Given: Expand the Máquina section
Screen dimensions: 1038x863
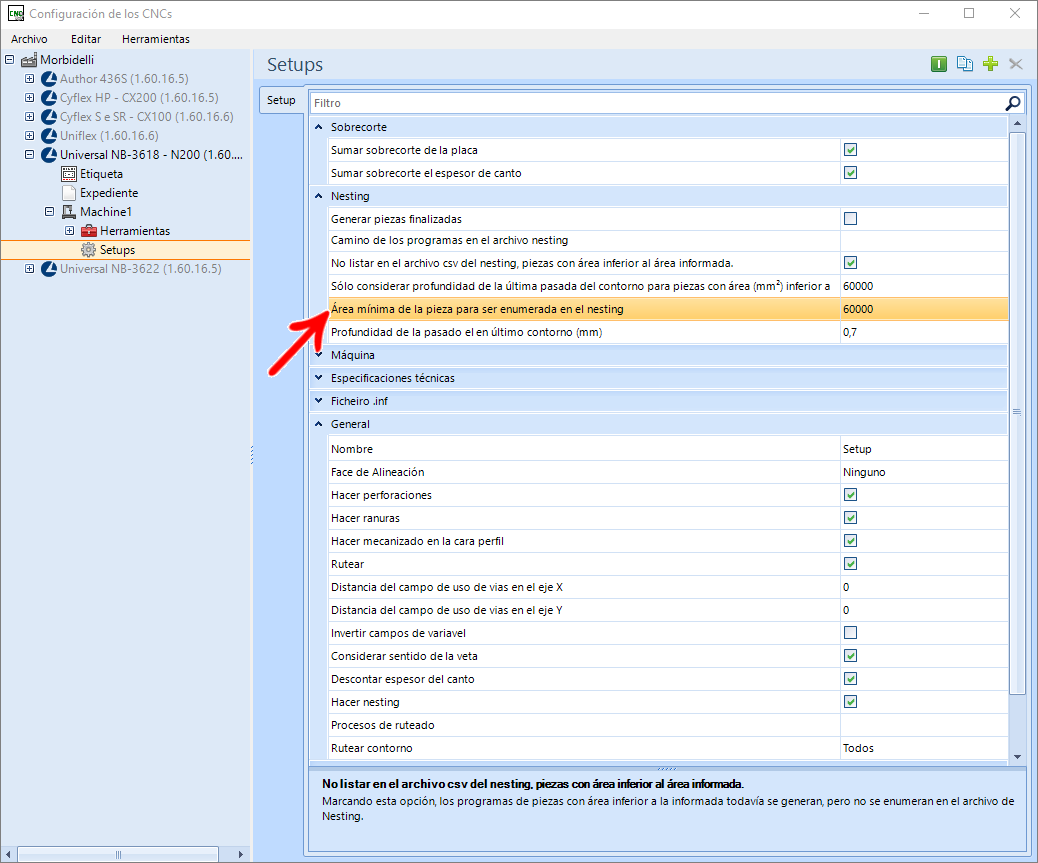Looking at the screenshot, I should 319,355.
